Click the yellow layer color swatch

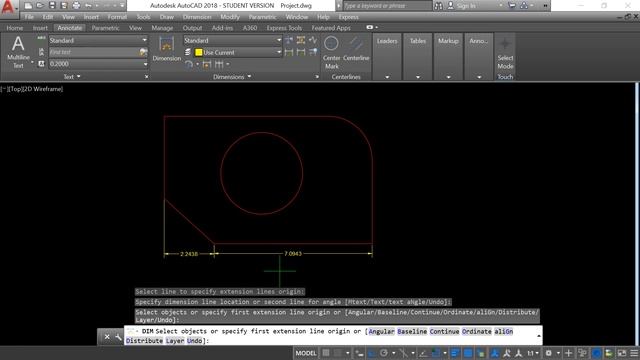click(x=198, y=52)
